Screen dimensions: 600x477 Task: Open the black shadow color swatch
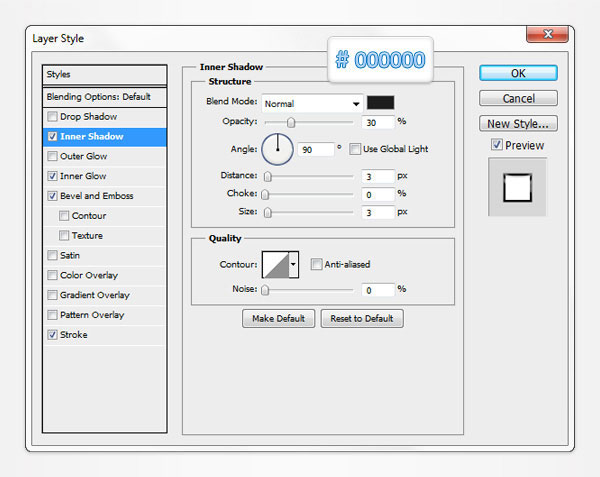pos(380,102)
